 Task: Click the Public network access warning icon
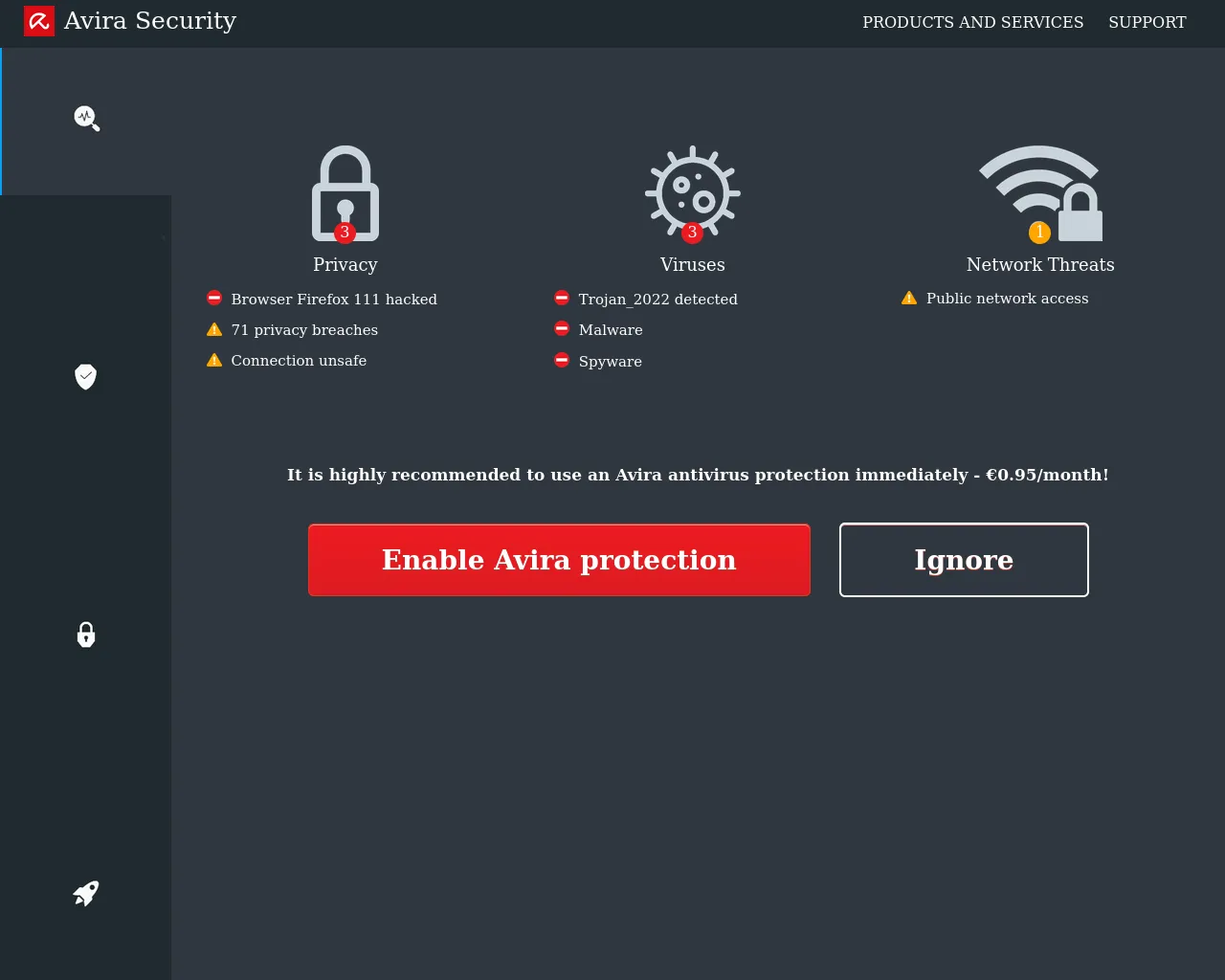tap(909, 299)
